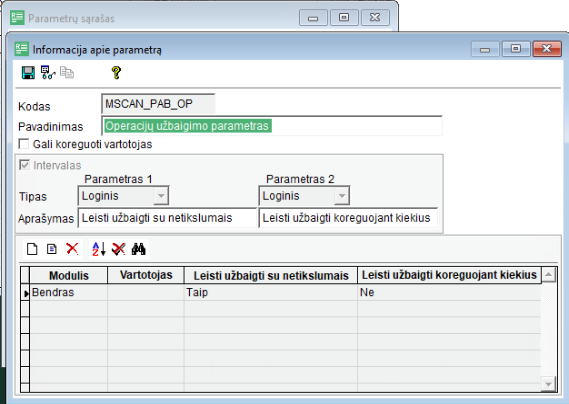Click the grayed copy documents icon

coord(67,73)
